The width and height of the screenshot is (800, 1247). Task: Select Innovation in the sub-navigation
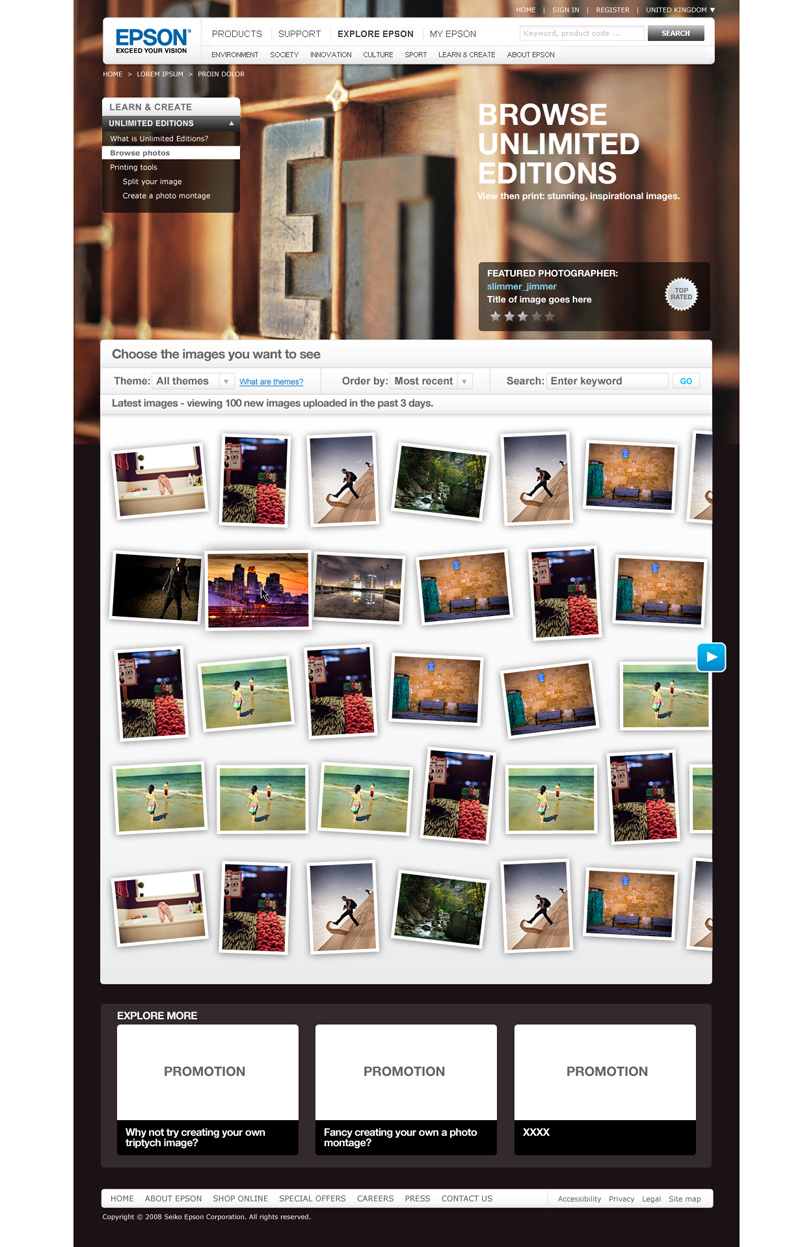(x=330, y=55)
